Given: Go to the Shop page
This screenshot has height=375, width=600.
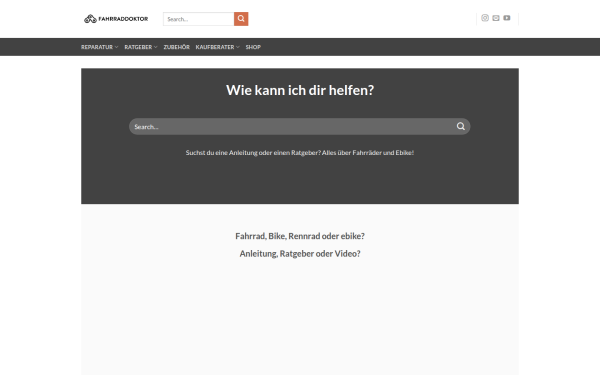Looking at the screenshot, I should point(253,47).
